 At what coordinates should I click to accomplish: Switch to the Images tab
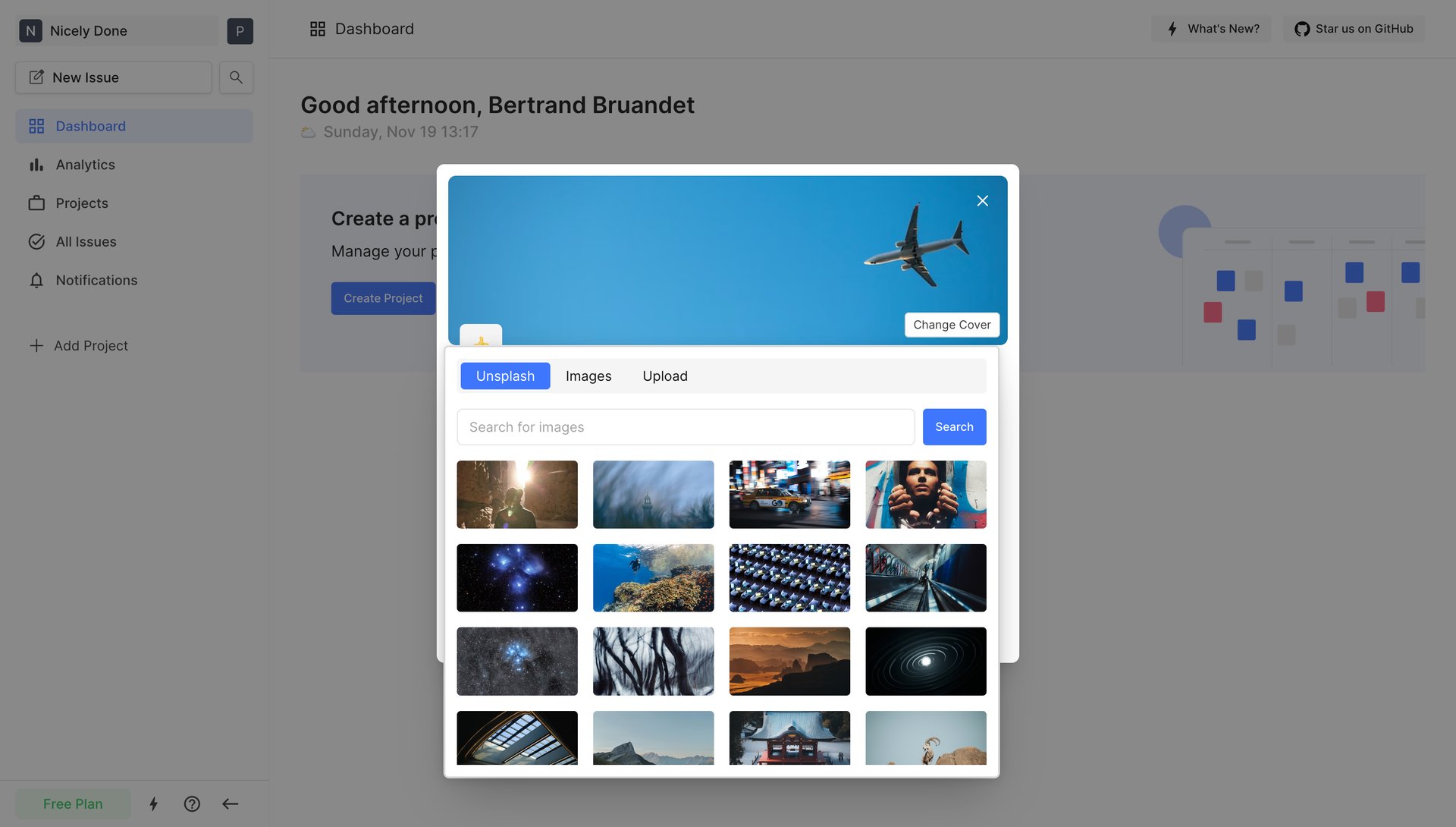588,376
